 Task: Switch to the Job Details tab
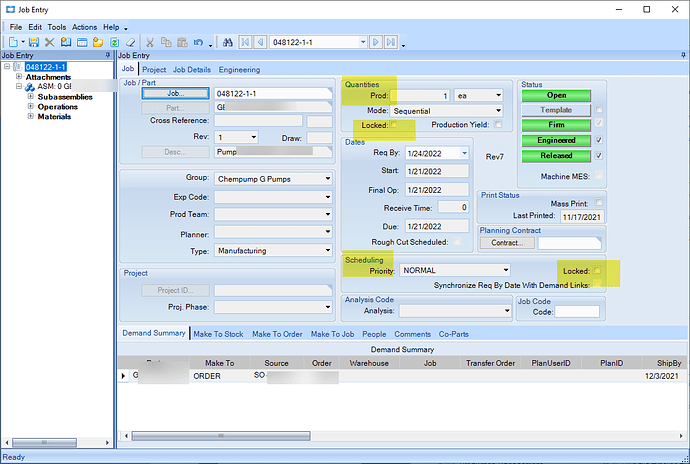click(192, 70)
